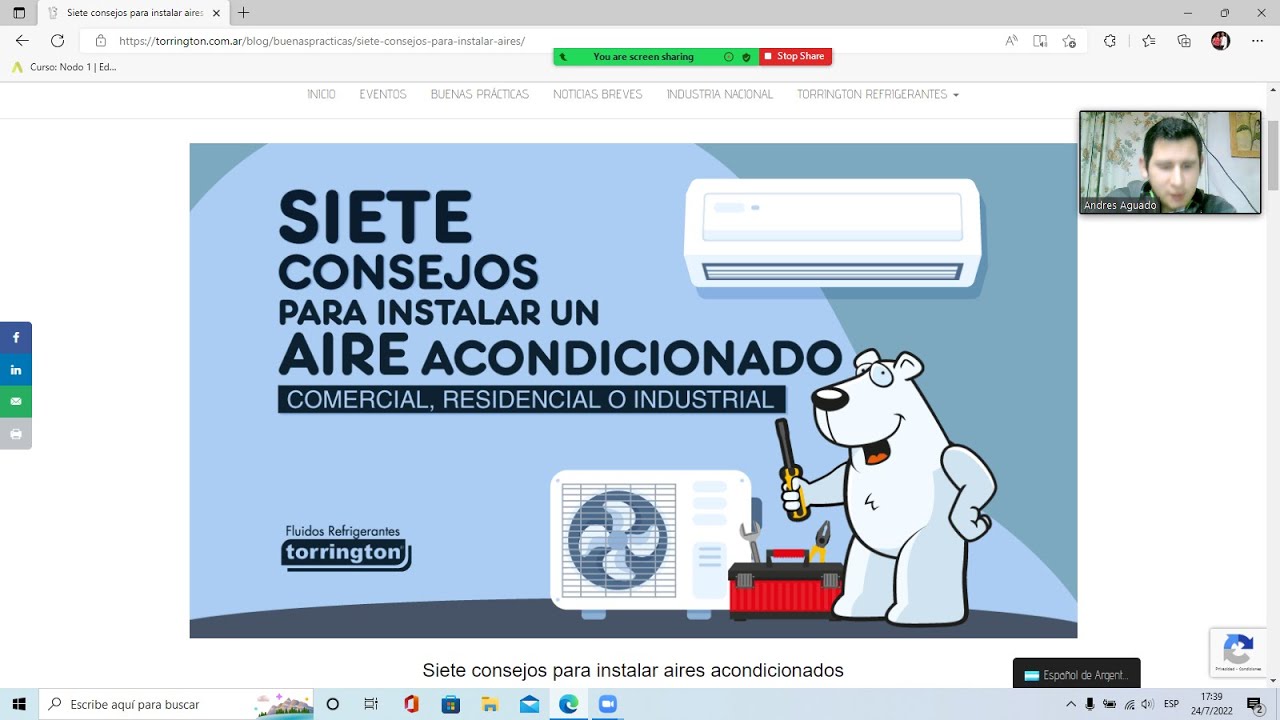Open the Edge profile avatar
This screenshot has height=720, width=1280.
(x=1220, y=41)
